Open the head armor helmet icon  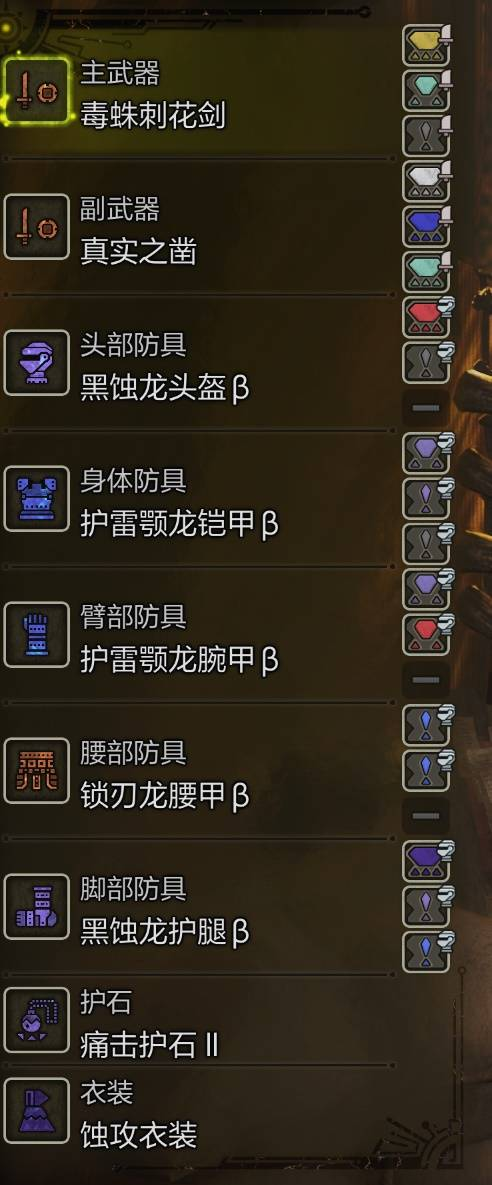36,363
